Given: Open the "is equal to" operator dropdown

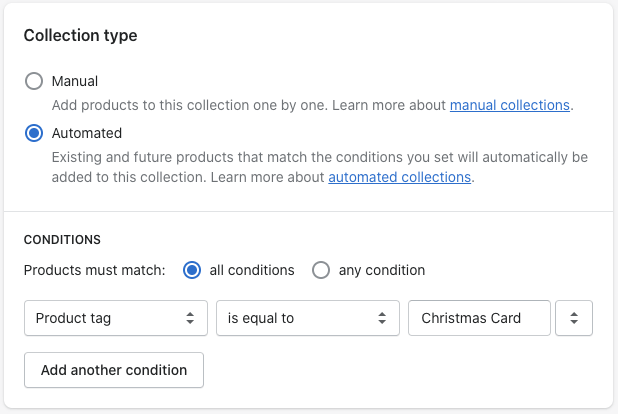Looking at the screenshot, I should [x=307, y=318].
